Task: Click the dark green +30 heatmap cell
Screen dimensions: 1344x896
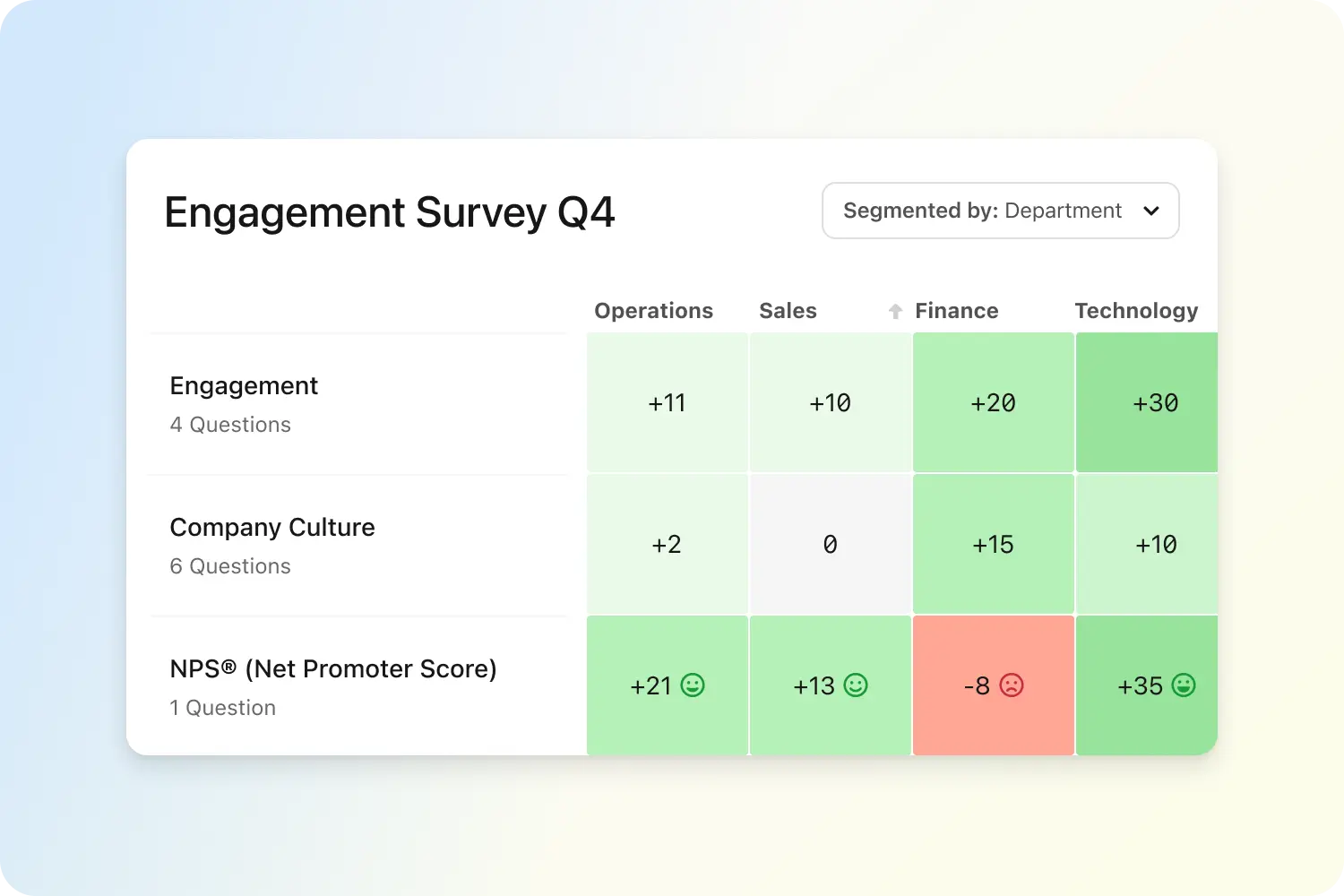Action: [x=1155, y=402]
